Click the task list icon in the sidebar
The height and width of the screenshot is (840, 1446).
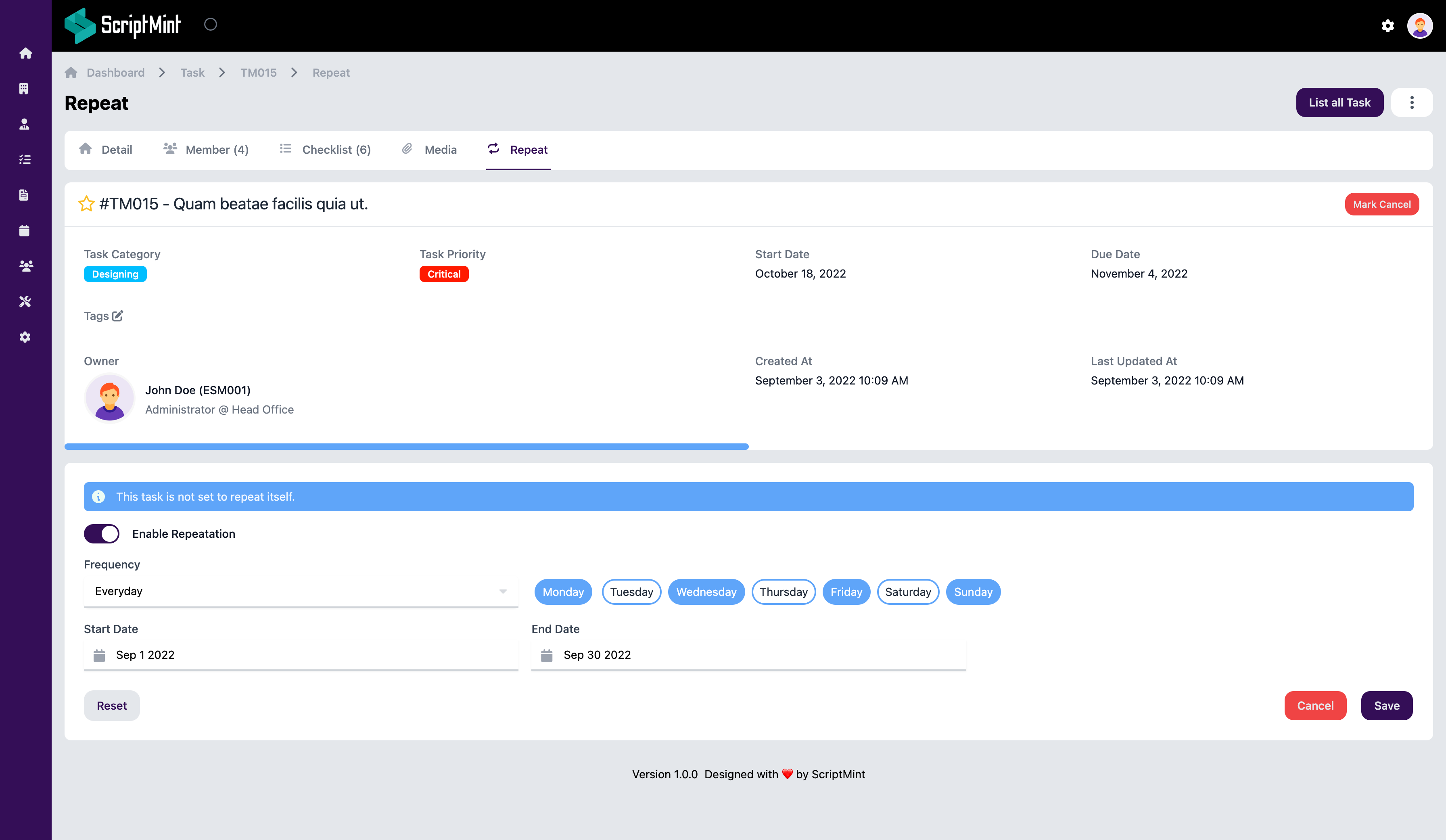point(25,159)
